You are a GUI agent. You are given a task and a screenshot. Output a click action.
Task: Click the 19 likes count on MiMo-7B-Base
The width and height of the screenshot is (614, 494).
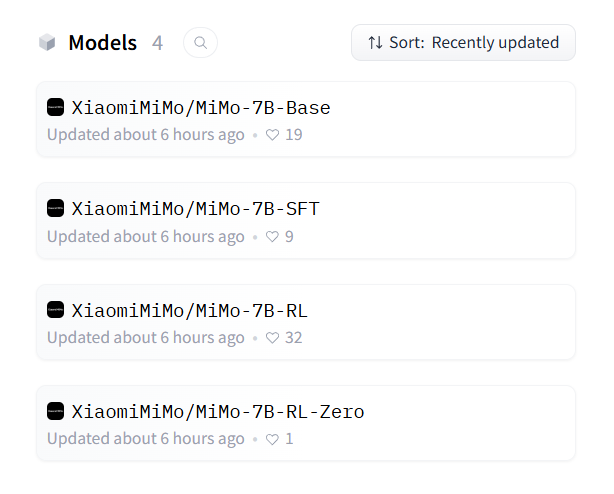click(x=294, y=135)
